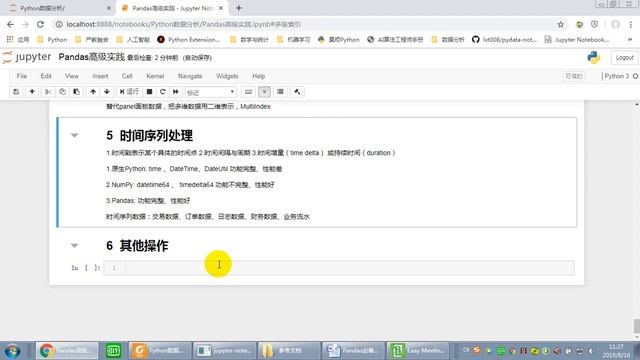This screenshot has width=640, height=360.
Task: Open the Jupyter Notebook bookmark
Action: (576, 40)
